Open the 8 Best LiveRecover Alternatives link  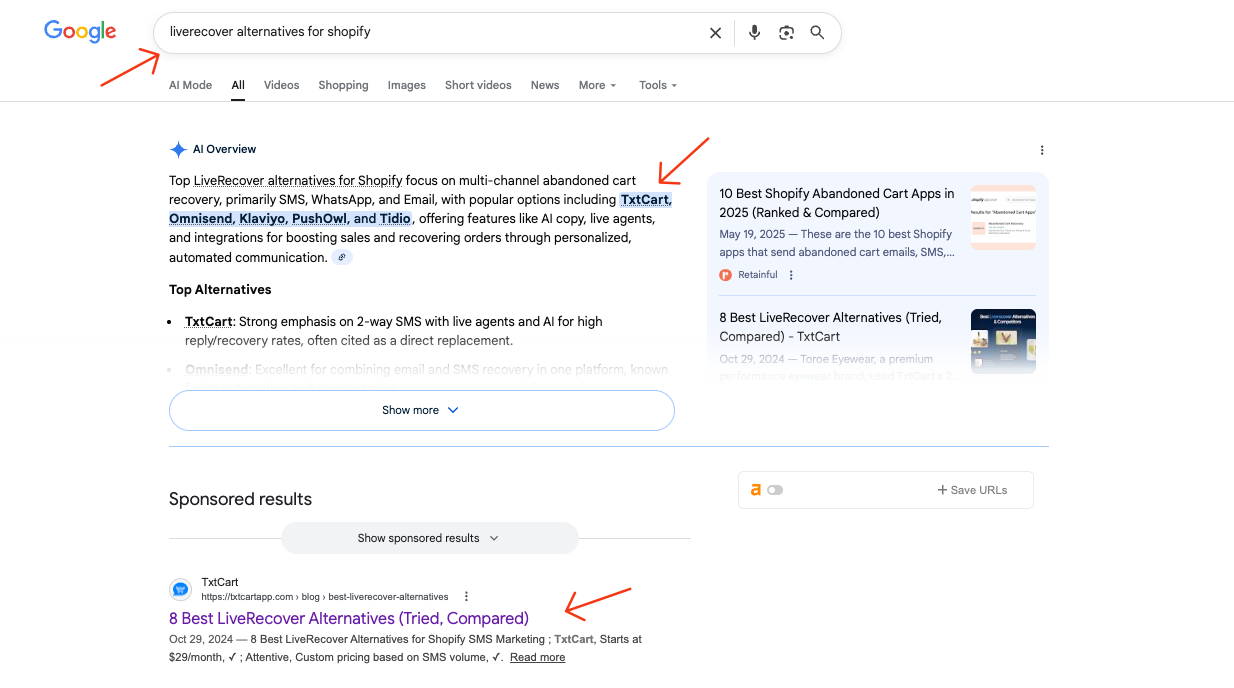pyautogui.click(x=348, y=618)
